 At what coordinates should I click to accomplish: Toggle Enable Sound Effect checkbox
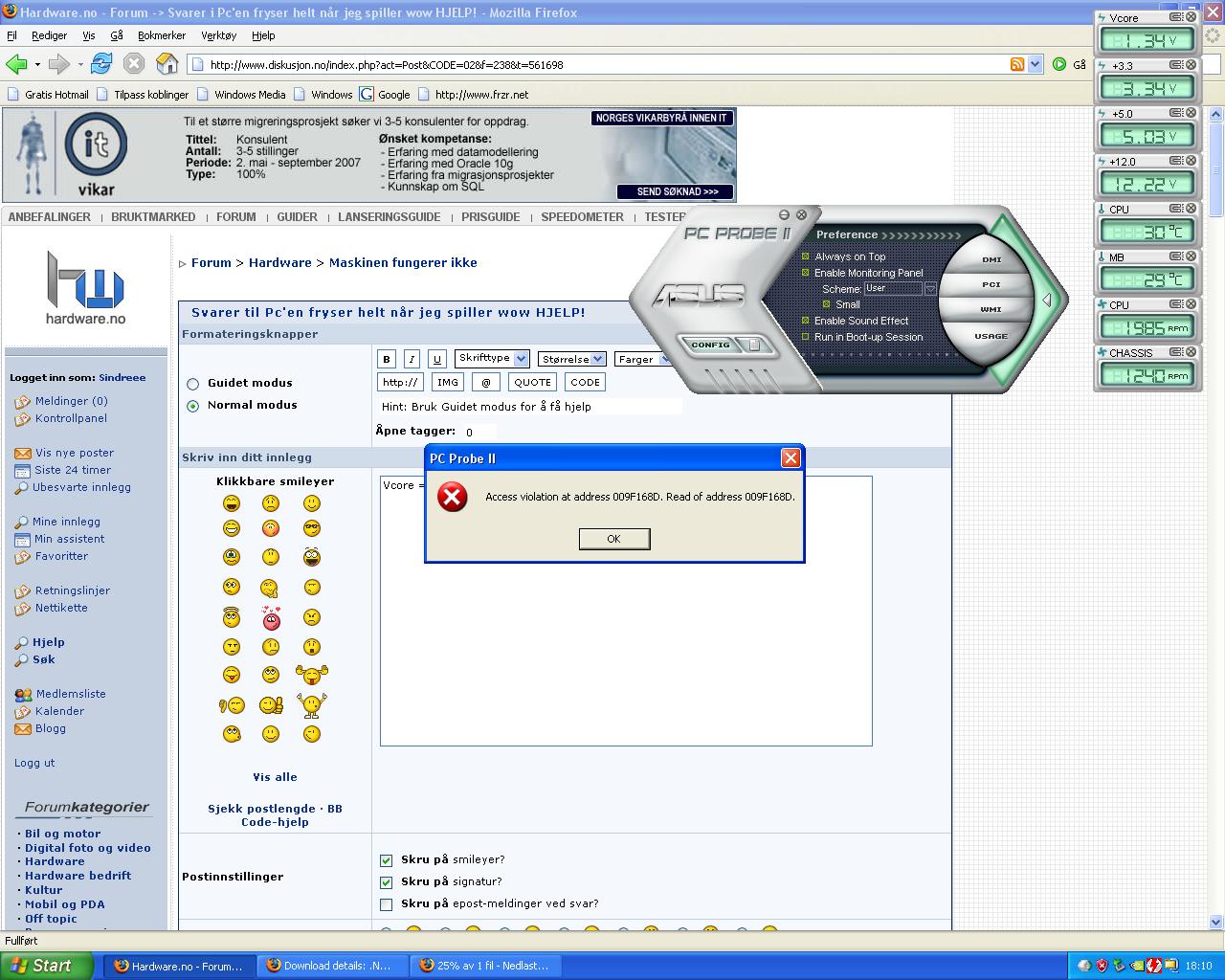click(806, 321)
